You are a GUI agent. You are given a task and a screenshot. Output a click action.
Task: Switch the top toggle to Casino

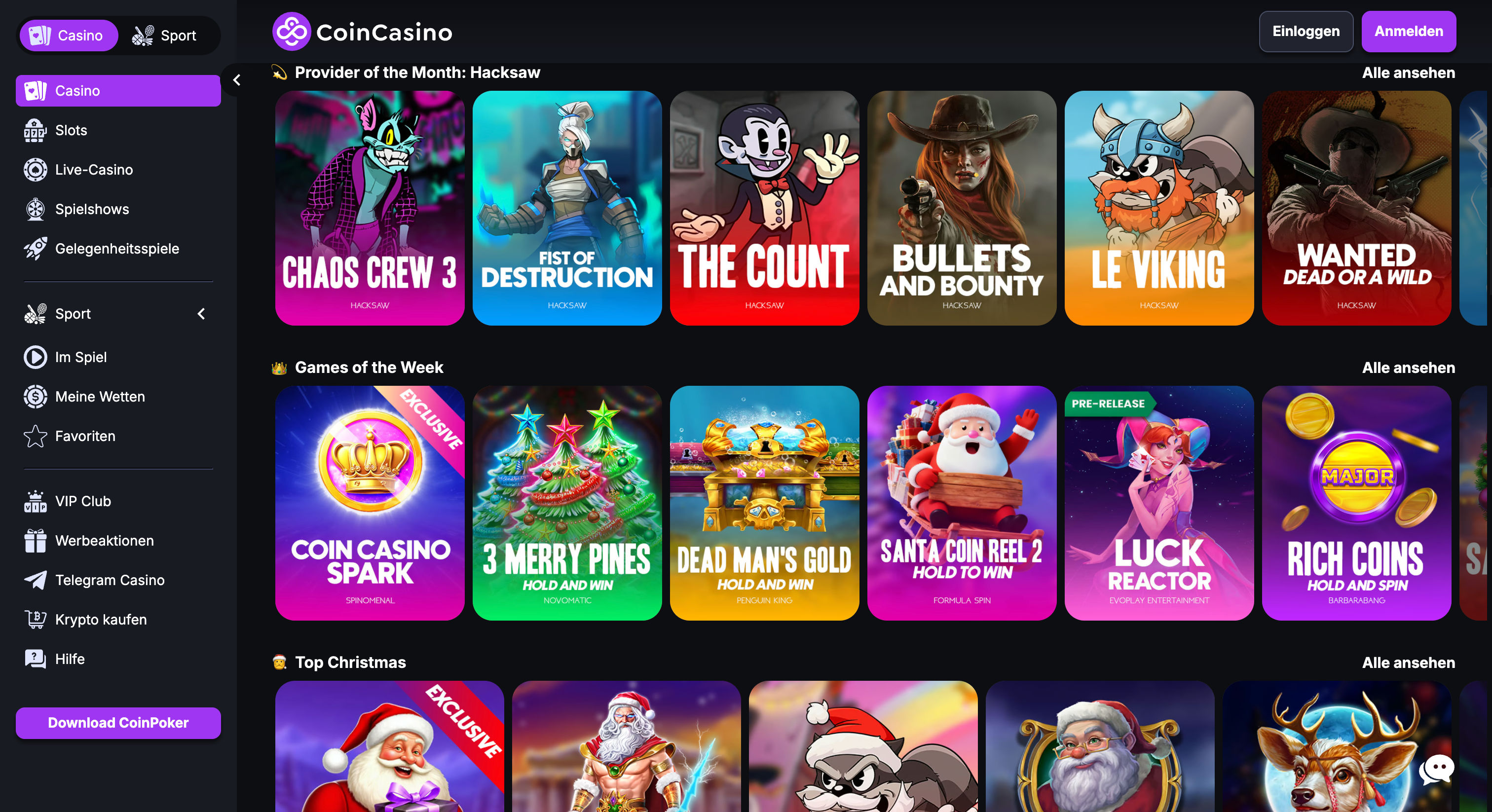tap(69, 36)
